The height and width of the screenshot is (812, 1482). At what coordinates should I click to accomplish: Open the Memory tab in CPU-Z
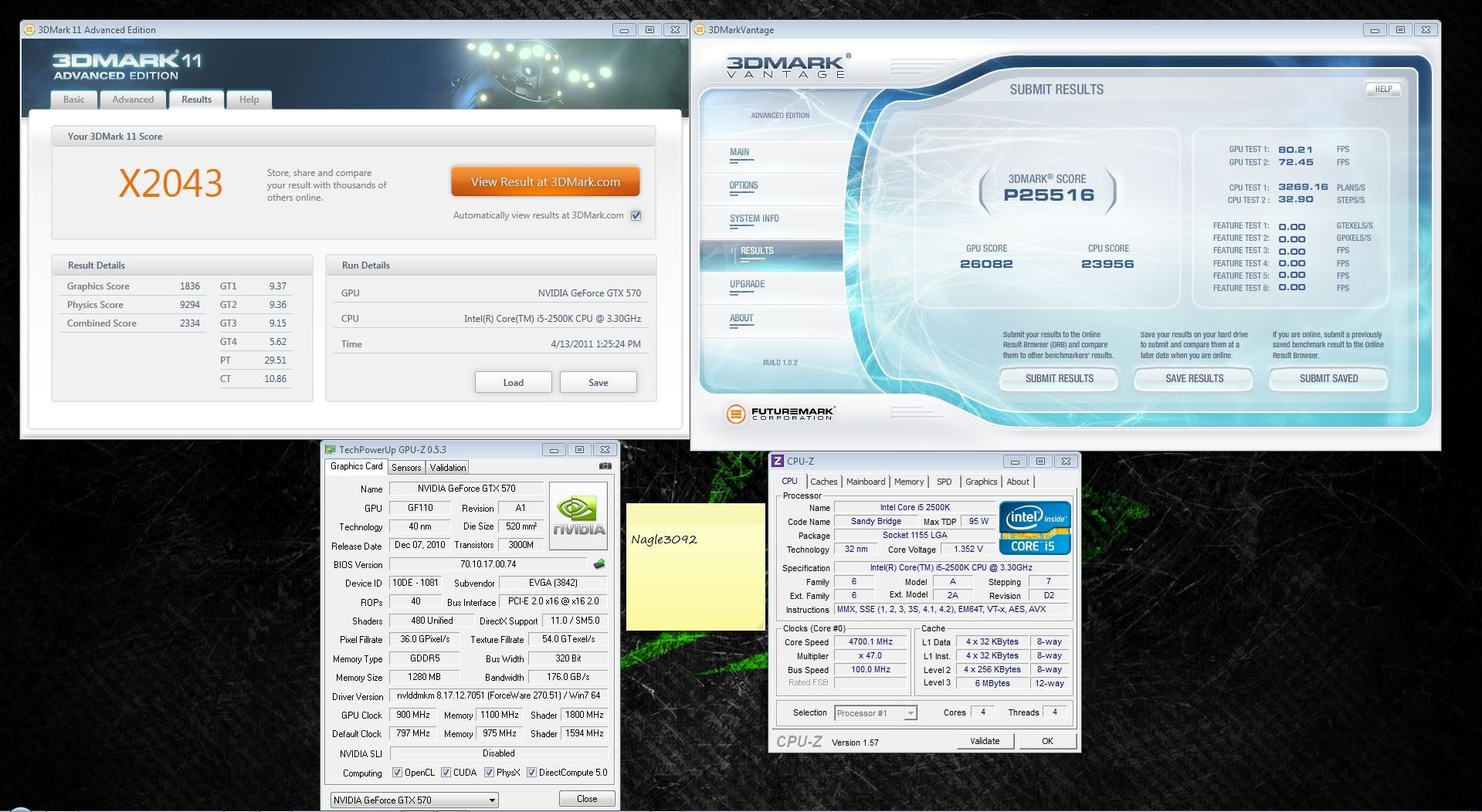coord(909,482)
